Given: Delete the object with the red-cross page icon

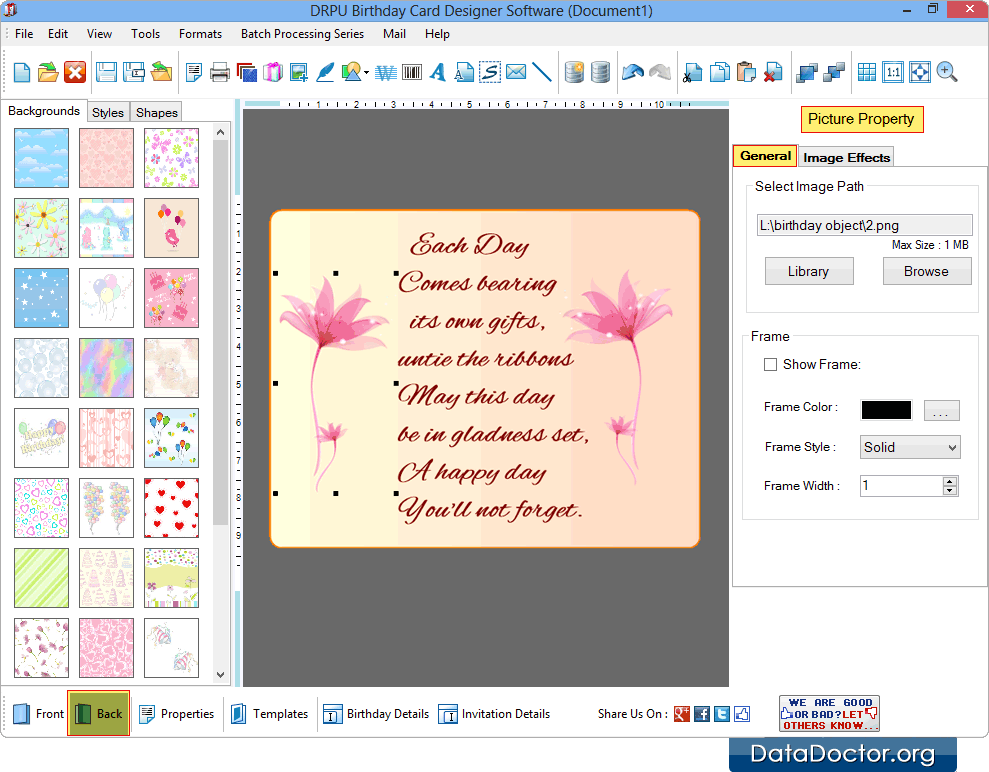Looking at the screenshot, I should (x=773, y=73).
